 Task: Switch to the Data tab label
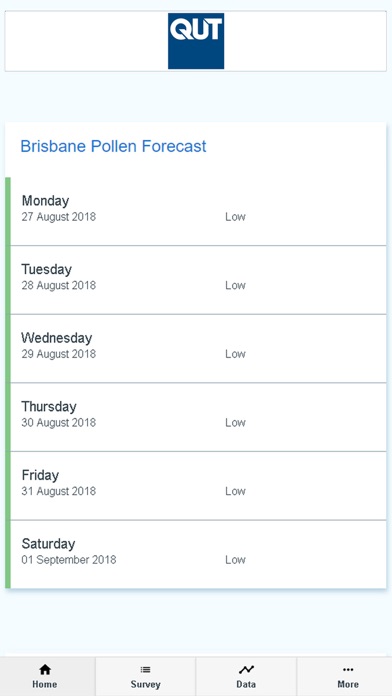(246, 684)
